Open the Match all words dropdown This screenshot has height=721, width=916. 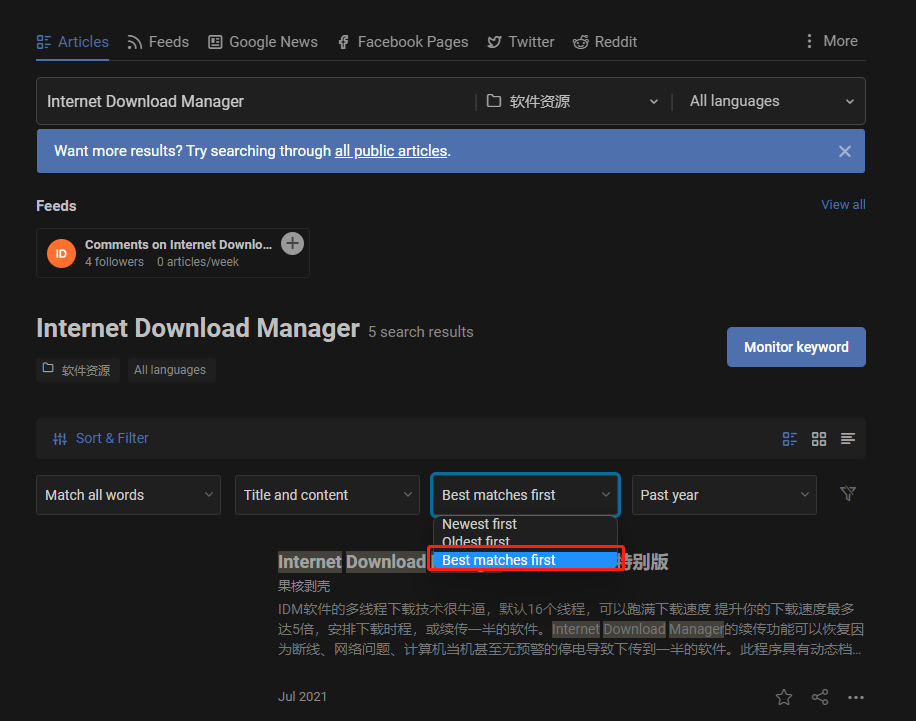pyautogui.click(x=128, y=495)
